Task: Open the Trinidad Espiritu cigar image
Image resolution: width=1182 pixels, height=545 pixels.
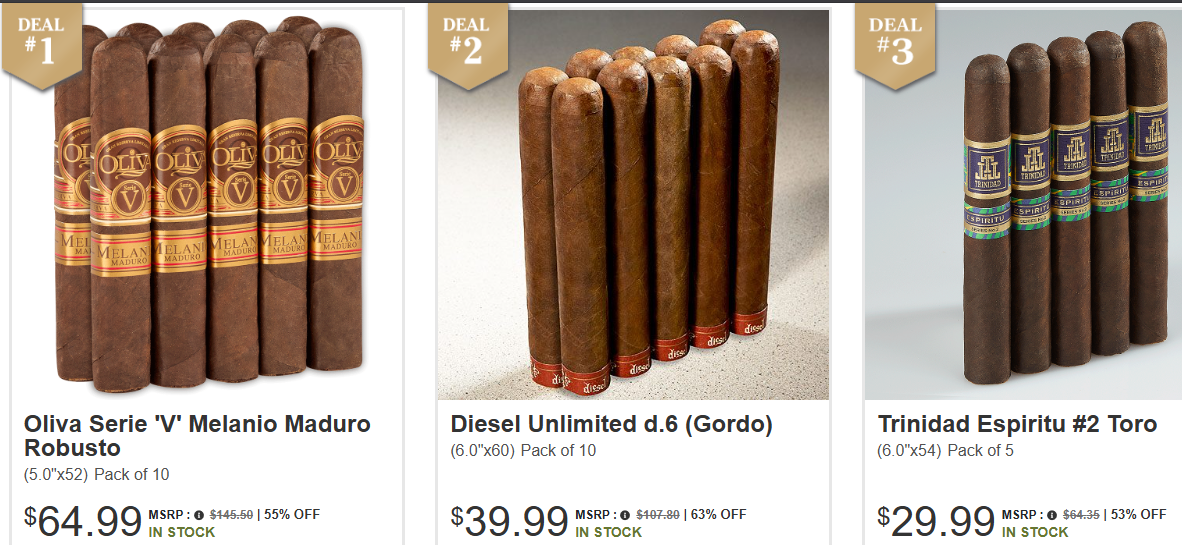Action: 1023,204
